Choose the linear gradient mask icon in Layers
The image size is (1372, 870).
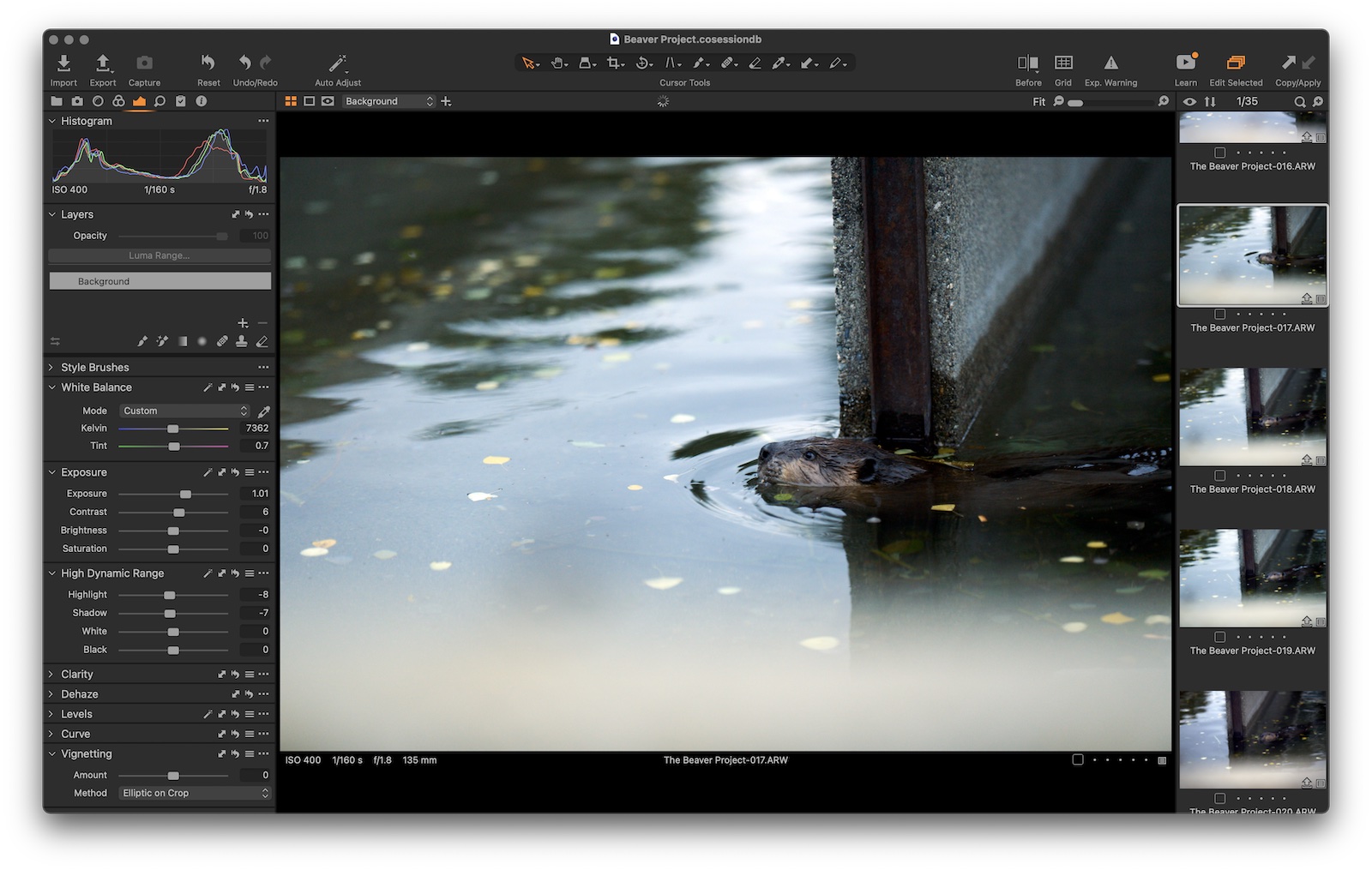[183, 341]
